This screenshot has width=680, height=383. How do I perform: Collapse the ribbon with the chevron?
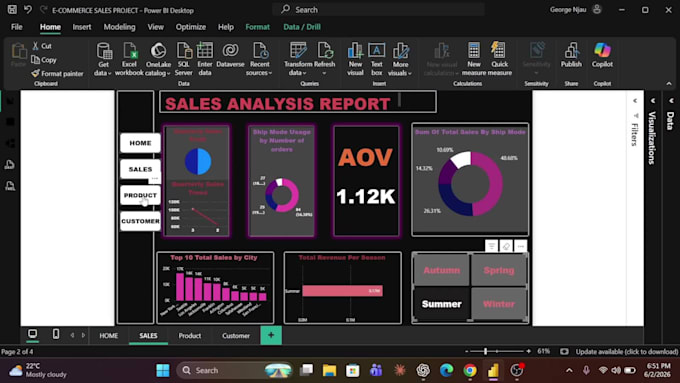669,84
